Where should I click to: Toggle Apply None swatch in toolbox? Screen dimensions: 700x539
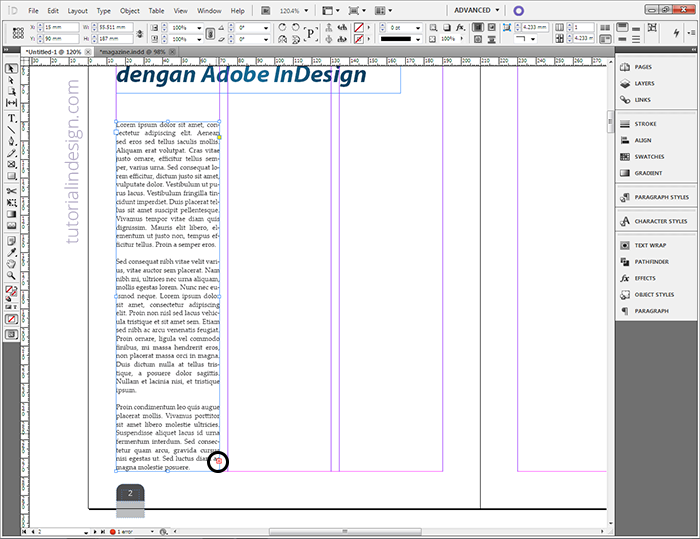(11, 319)
